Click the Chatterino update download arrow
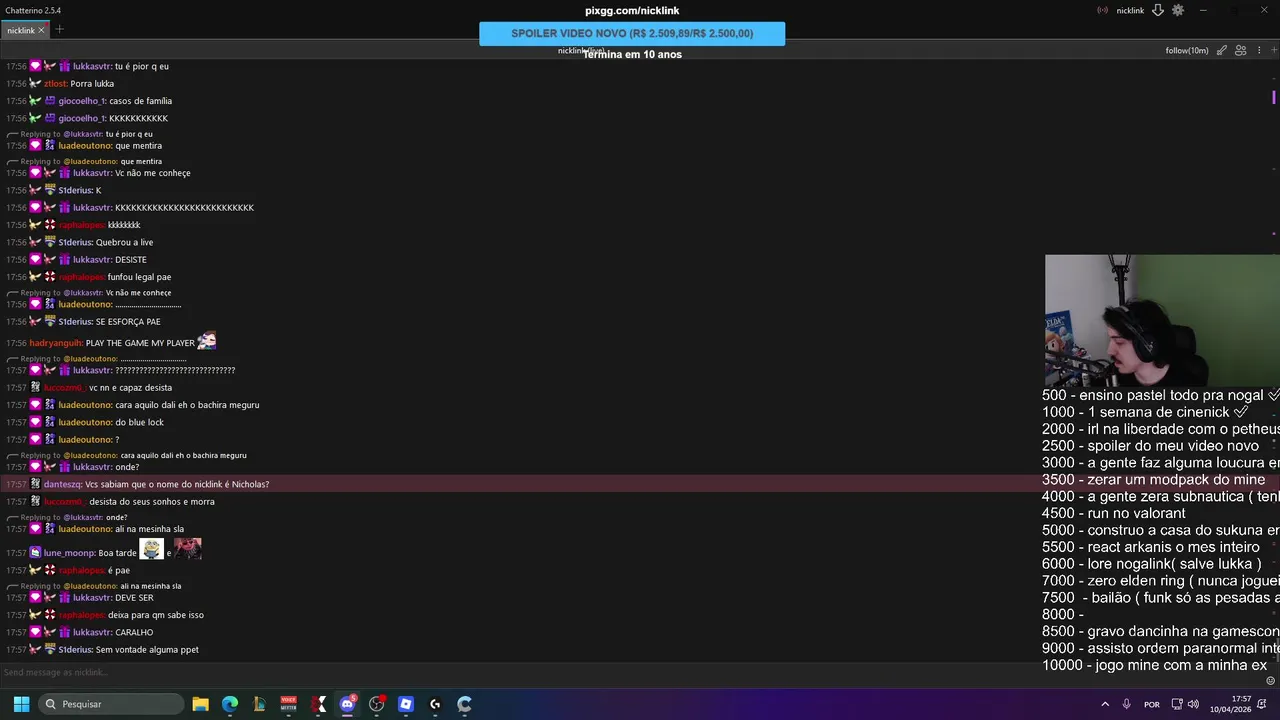 1158,10
